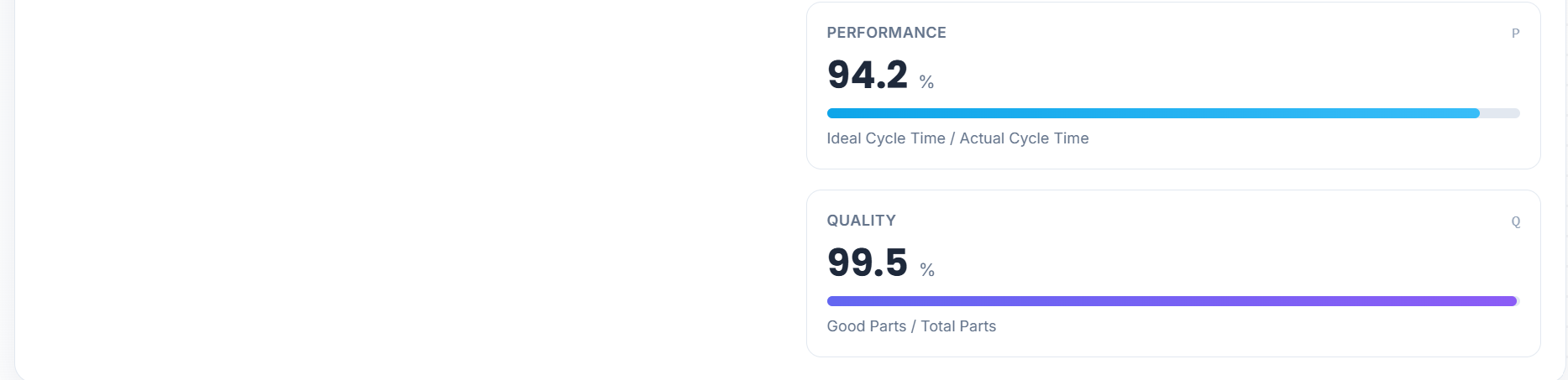Click the gray unfilled end of Performance bar
1568x380 pixels.
pyautogui.click(x=1500, y=113)
